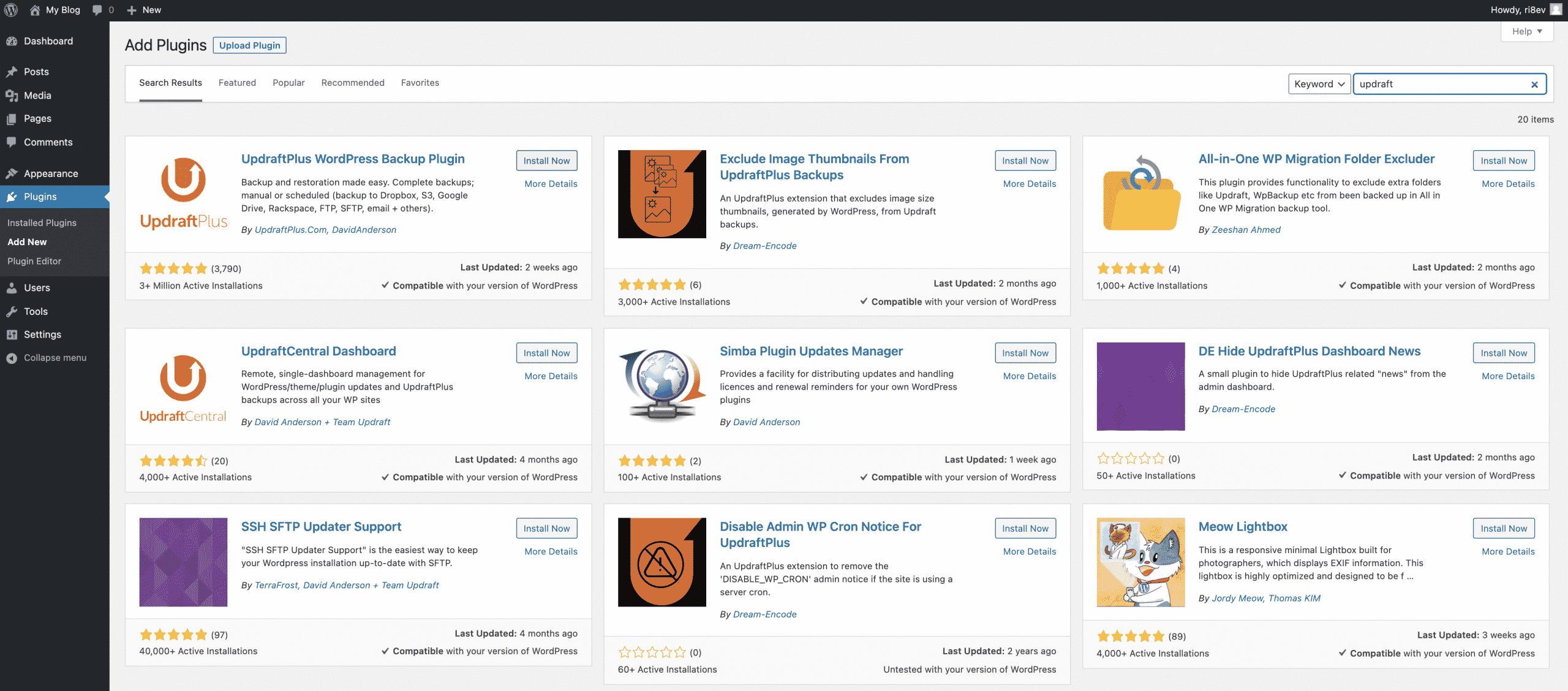Click Meow Lightbox cat thumbnail
Viewport: 1568px width, 691px height.
pyautogui.click(x=1140, y=562)
